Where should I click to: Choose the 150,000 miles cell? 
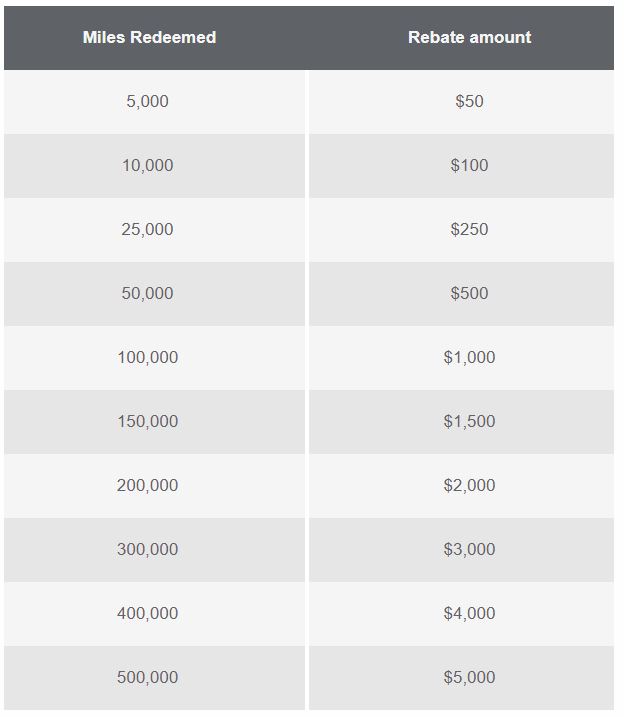[x=148, y=422]
